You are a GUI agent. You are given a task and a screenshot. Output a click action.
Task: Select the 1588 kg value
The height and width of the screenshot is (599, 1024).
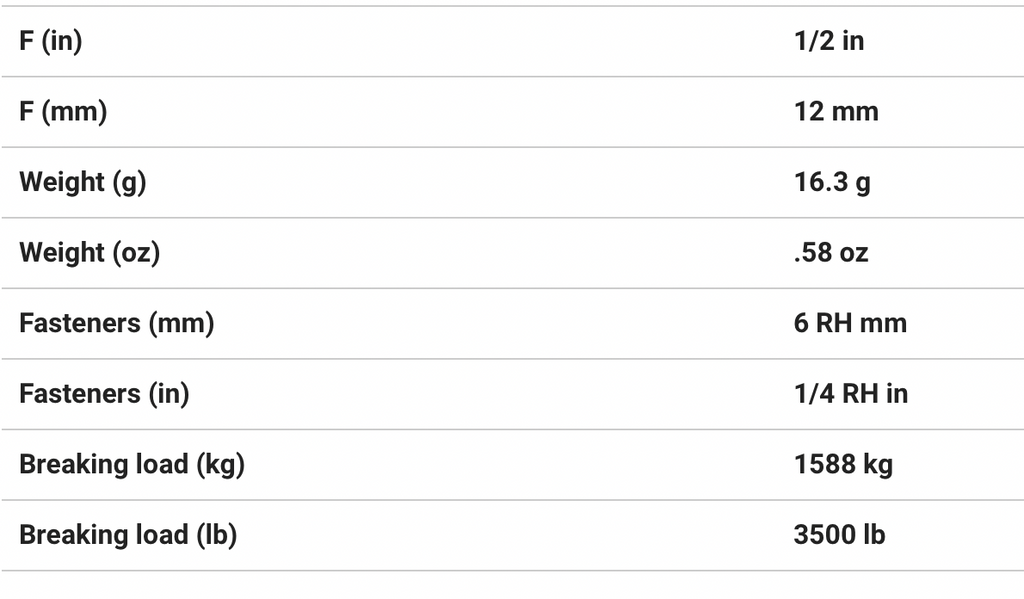[843, 464]
